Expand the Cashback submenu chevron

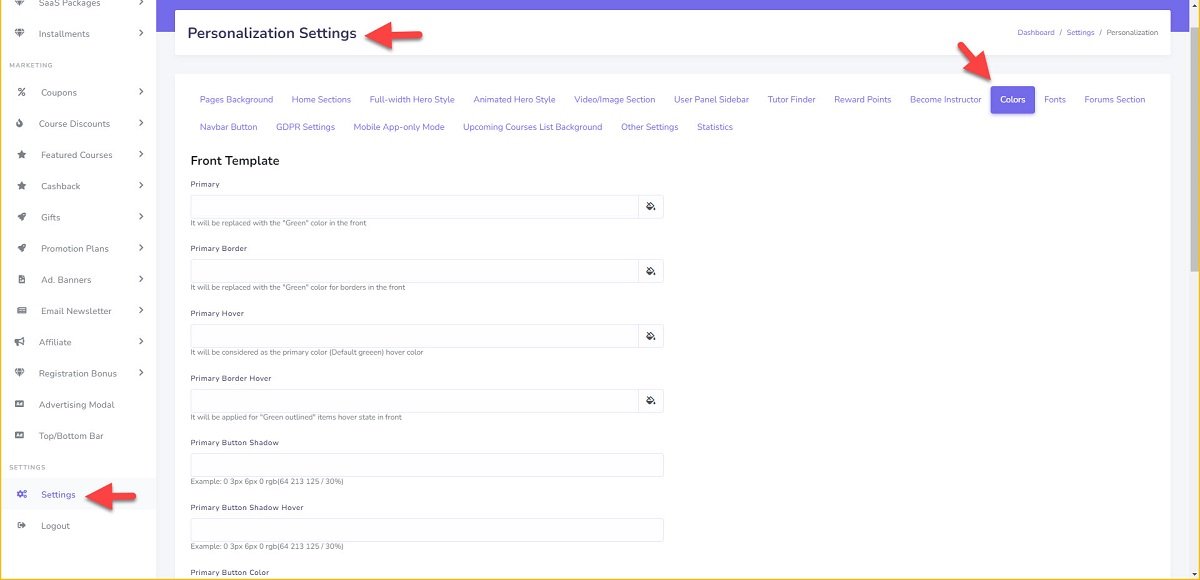coord(141,185)
